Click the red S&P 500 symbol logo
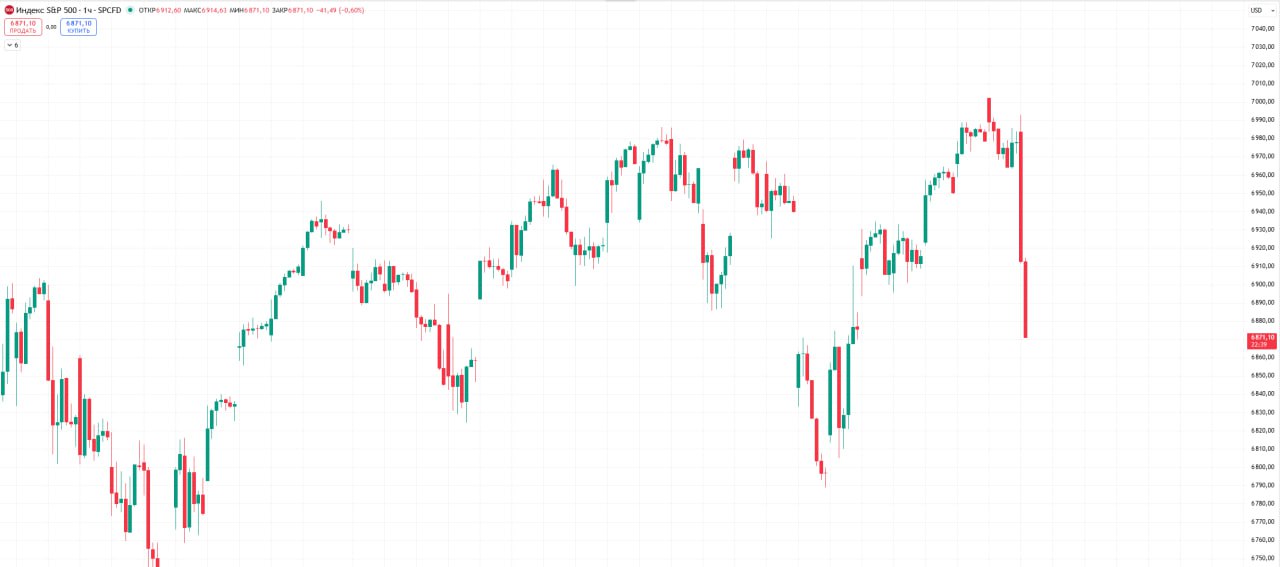 tap(9, 10)
